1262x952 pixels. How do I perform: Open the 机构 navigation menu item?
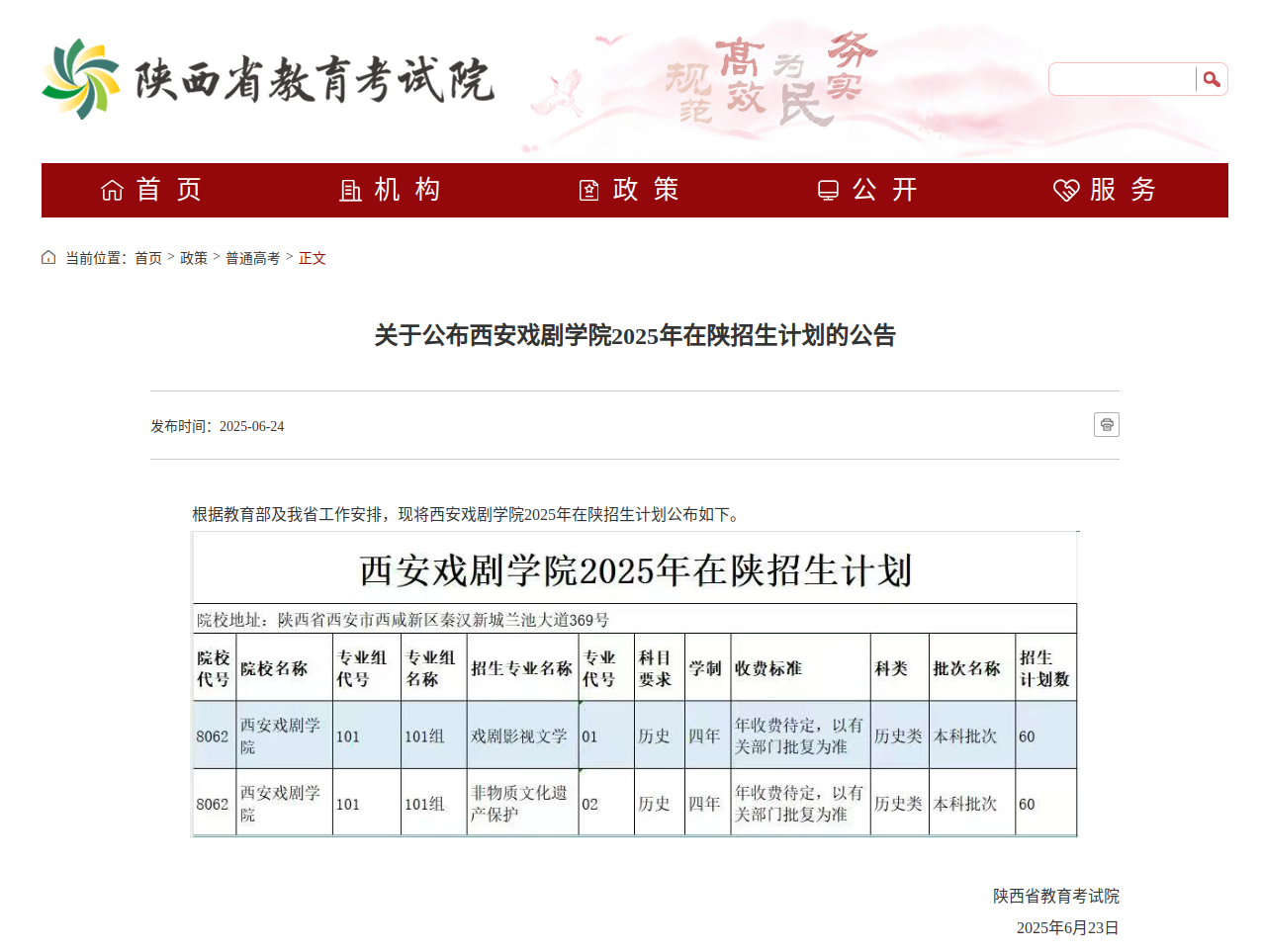point(390,190)
